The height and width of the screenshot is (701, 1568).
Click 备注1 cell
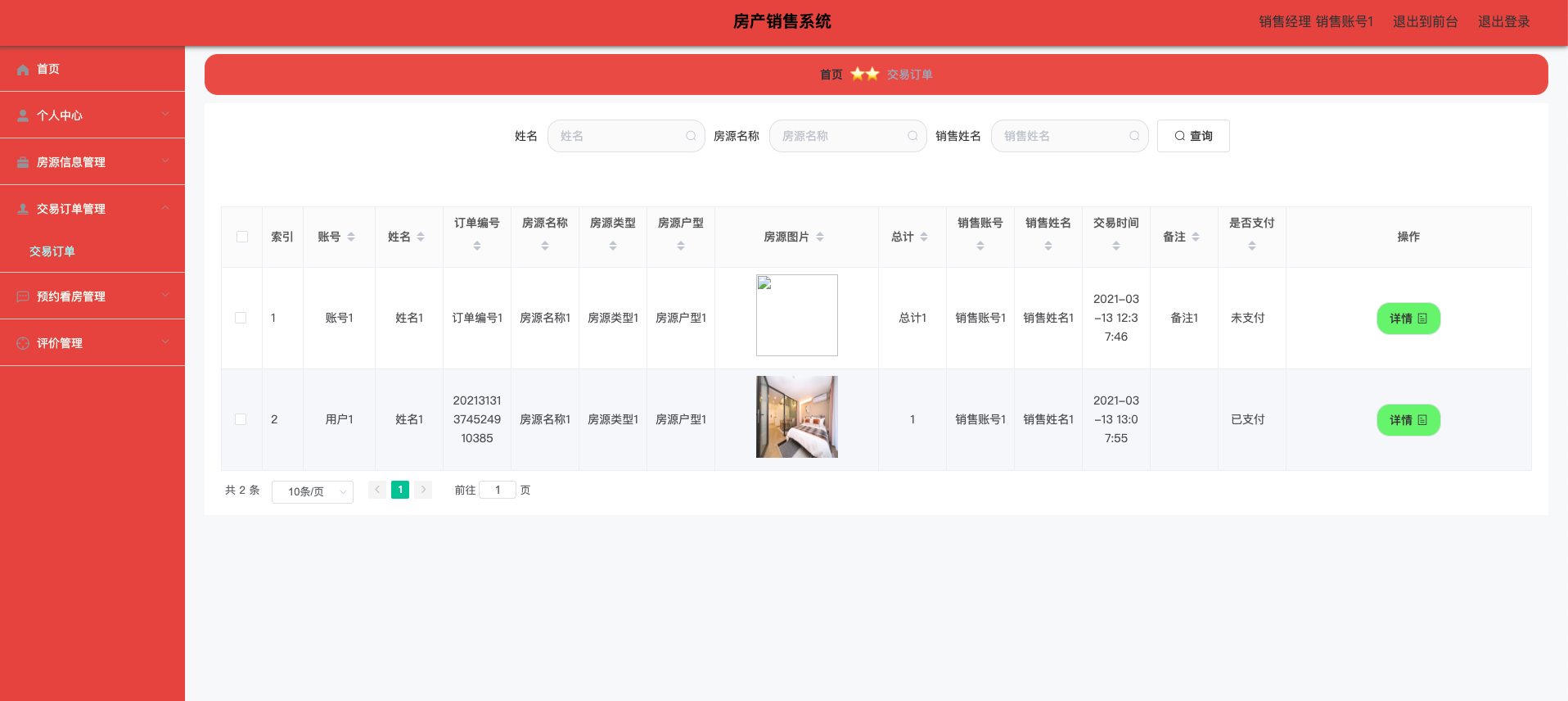[x=1184, y=318]
